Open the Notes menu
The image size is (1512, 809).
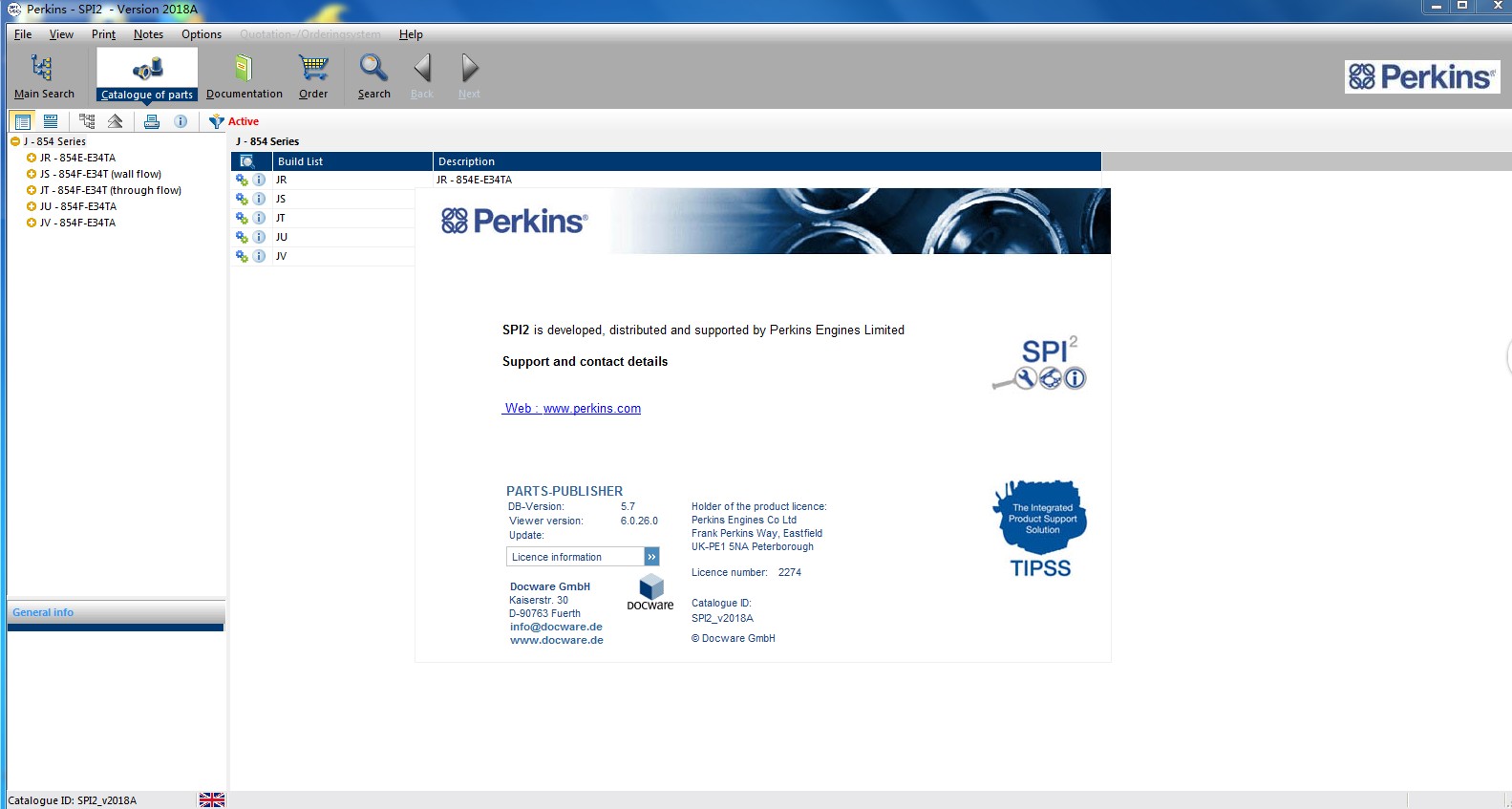pos(148,34)
